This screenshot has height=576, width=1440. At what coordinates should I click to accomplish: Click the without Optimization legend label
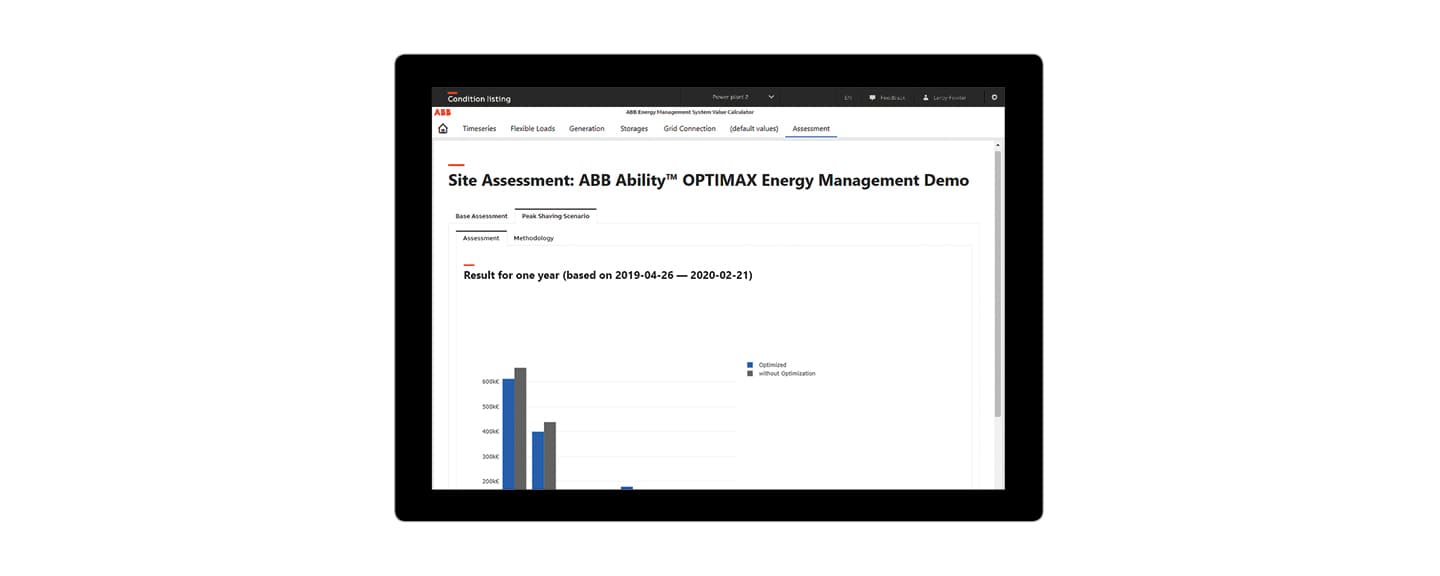click(786, 373)
